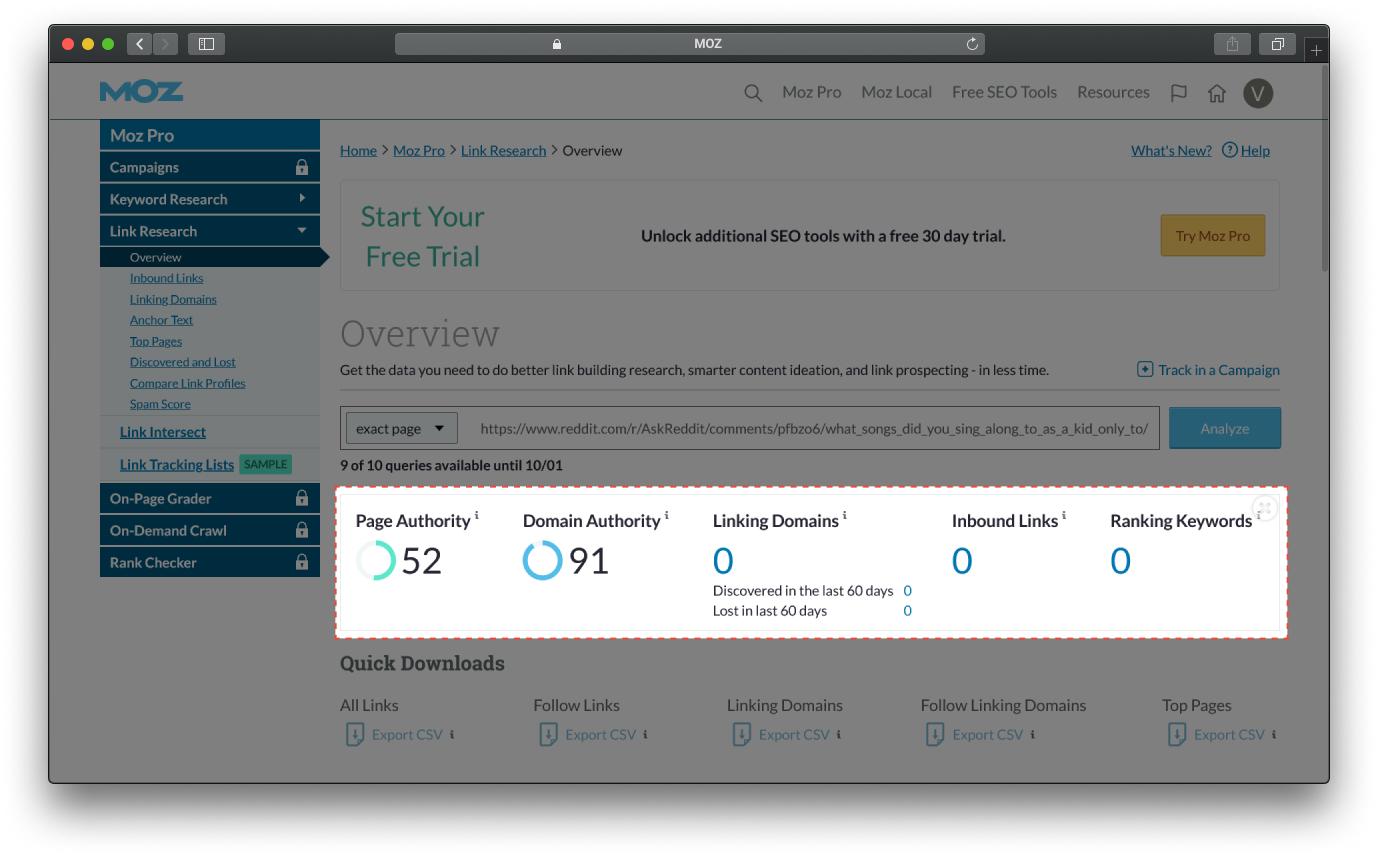The height and width of the screenshot is (856, 1378).
Task: Expand the Keyword Research section arrow
Action: tap(302, 198)
